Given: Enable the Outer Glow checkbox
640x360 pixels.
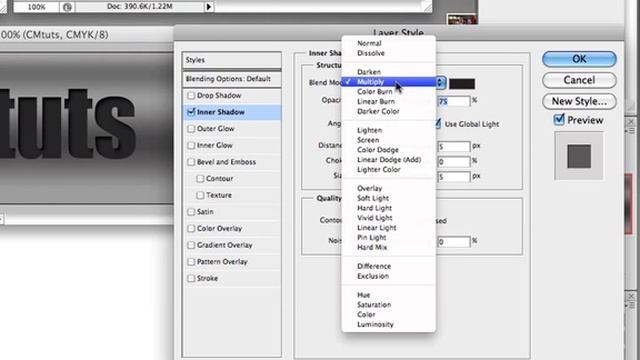Looking at the screenshot, I should pos(191,129).
